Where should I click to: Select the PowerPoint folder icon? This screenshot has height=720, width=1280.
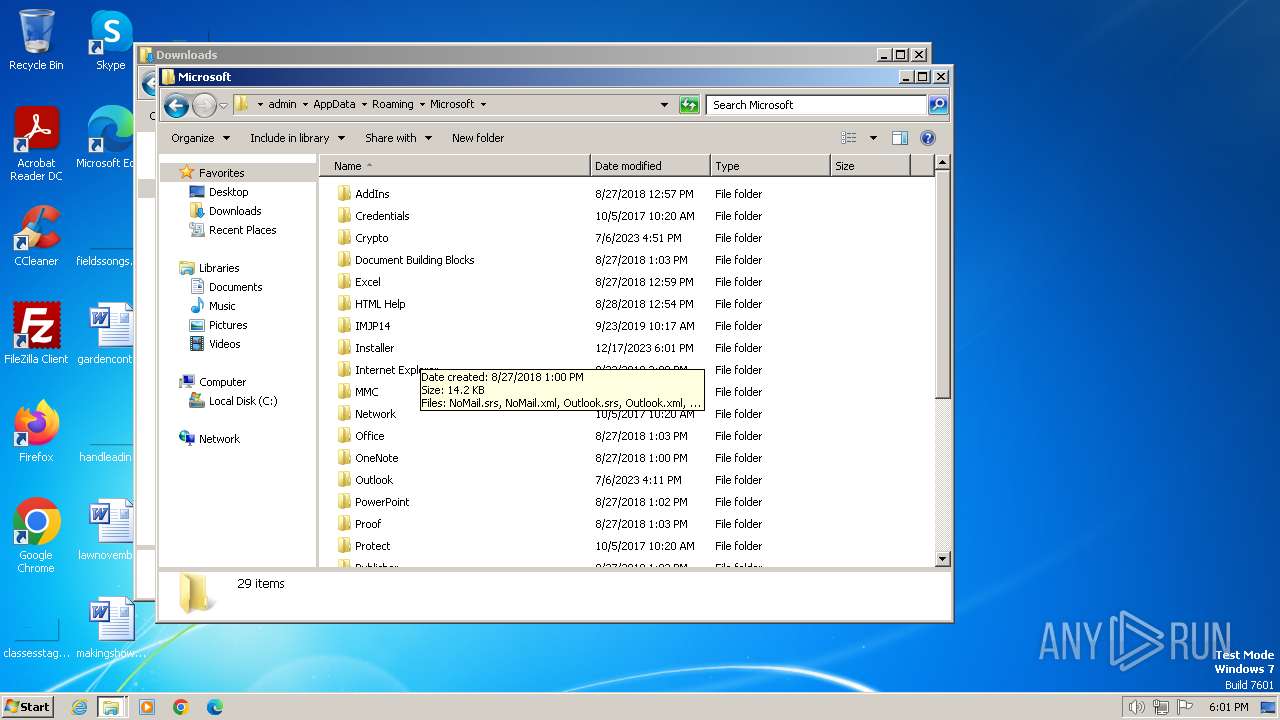[344, 502]
